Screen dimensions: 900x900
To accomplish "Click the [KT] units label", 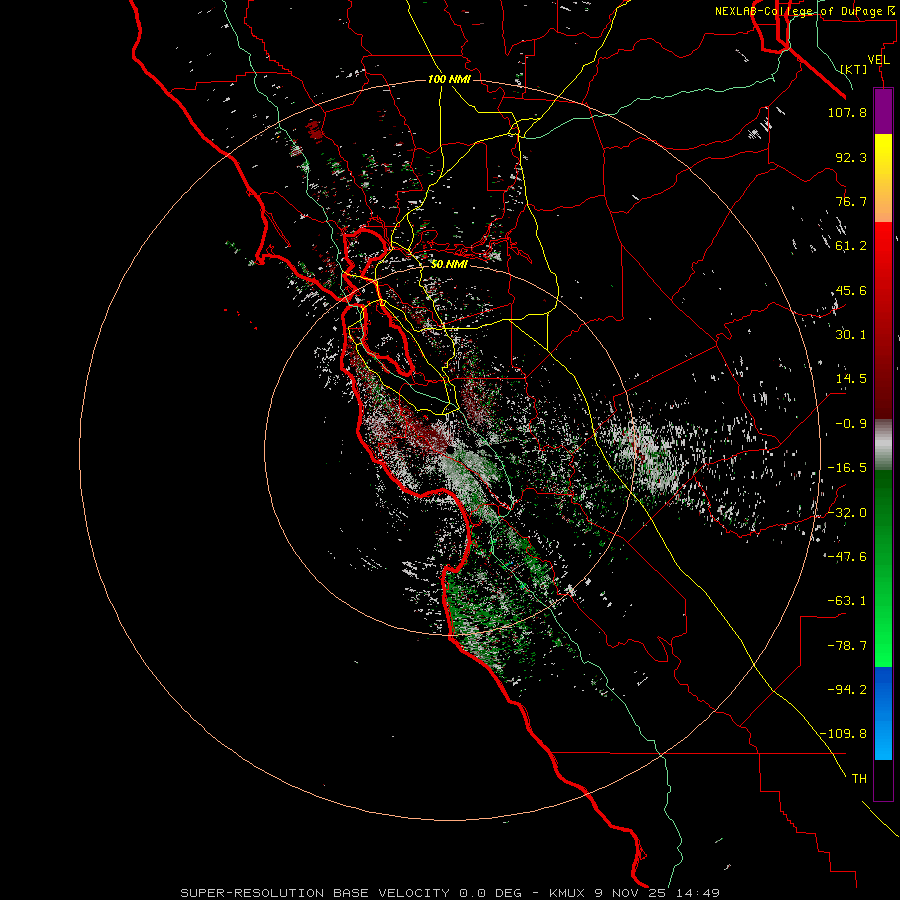I will coord(854,69).
